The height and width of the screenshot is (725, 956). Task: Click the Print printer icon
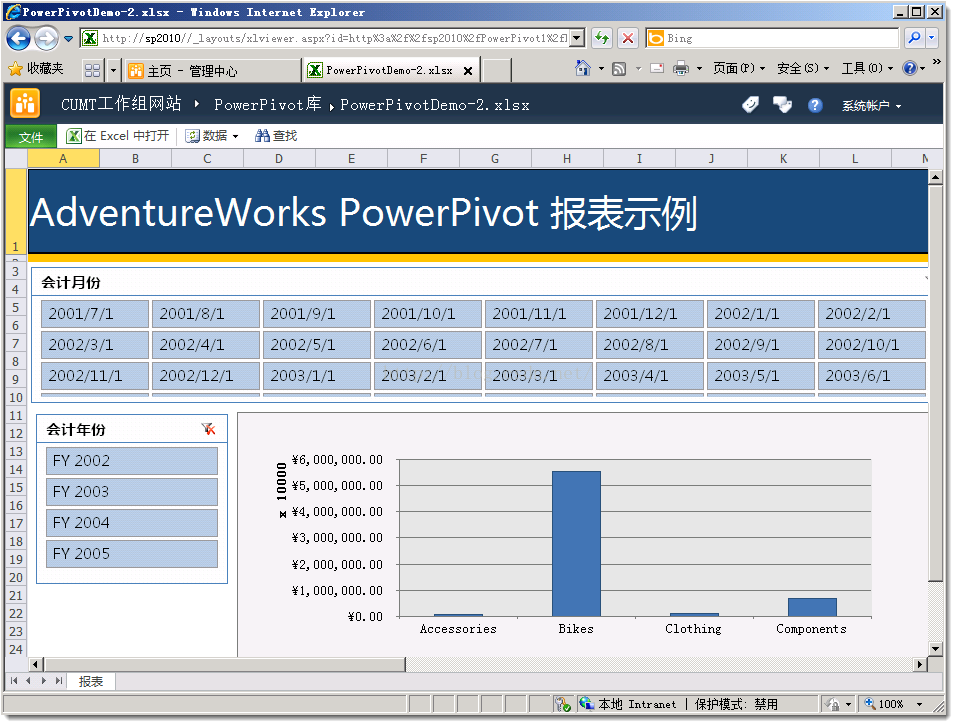pos(680,68)
